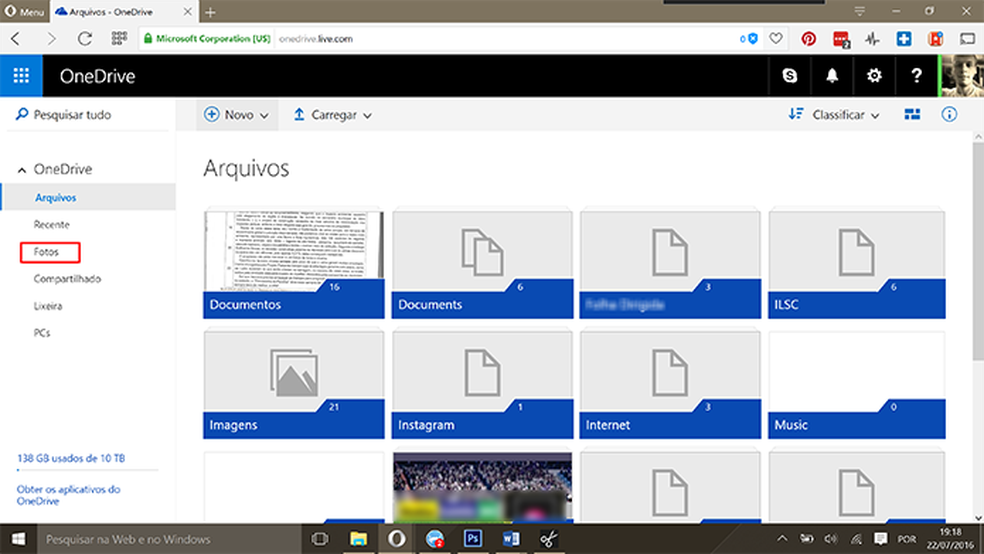Open the account profile picture
Image resolution: width=984 pixels, height=554 pixels.
(961, 76)
